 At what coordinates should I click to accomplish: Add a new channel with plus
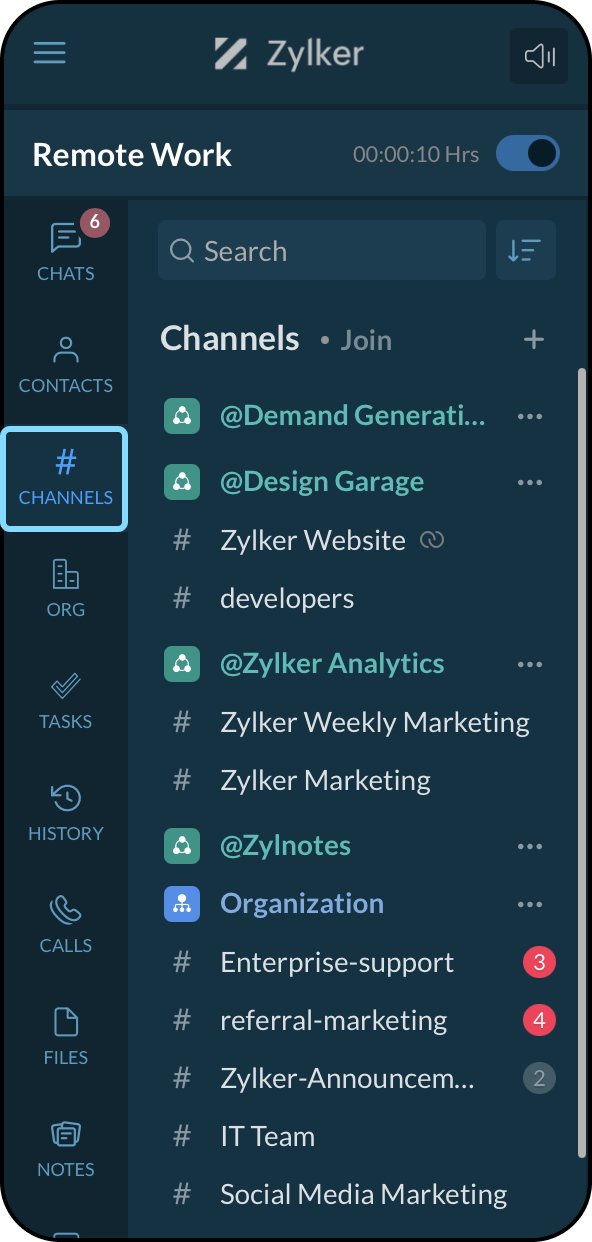click(x=534, y=340)
